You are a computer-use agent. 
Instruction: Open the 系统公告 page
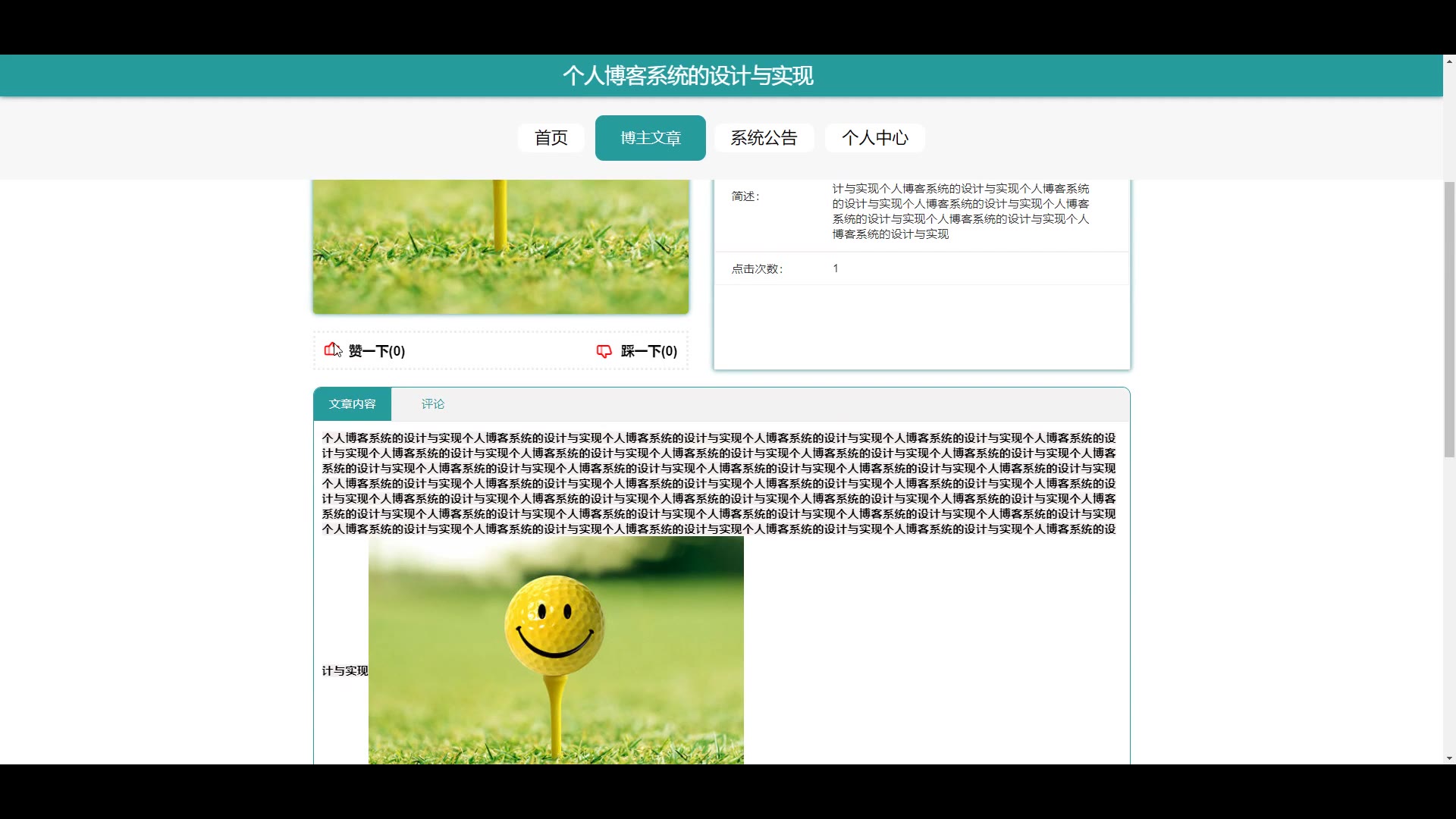point(764,138)
